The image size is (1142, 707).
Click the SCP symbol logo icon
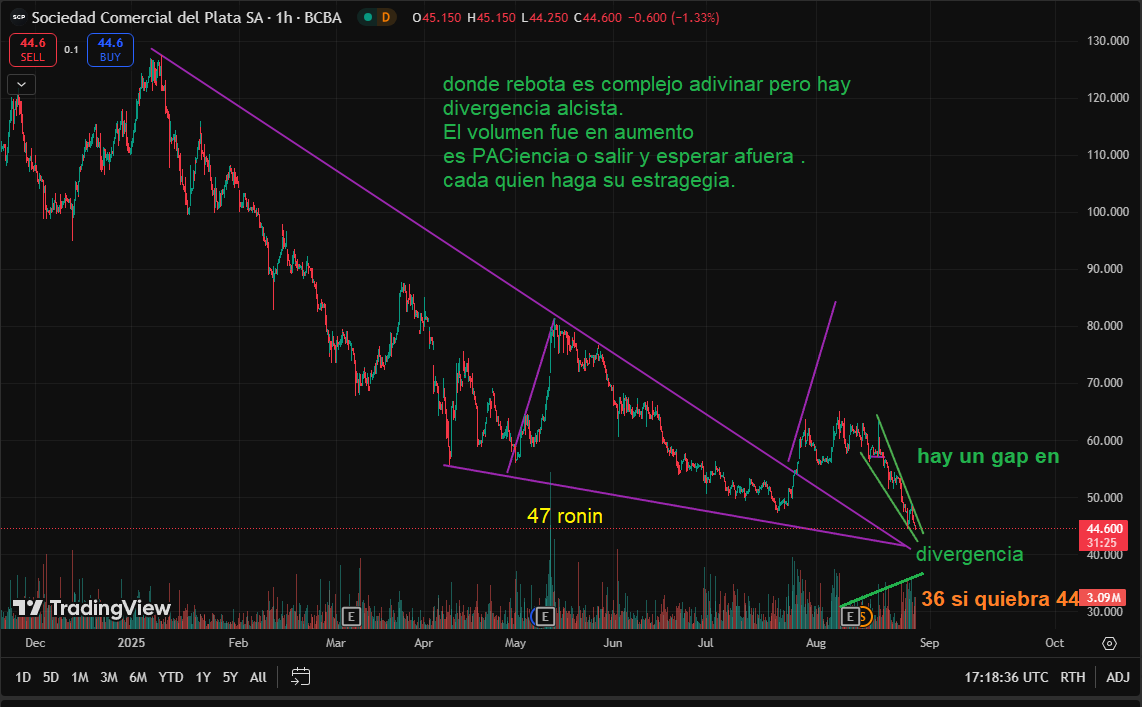18,17
